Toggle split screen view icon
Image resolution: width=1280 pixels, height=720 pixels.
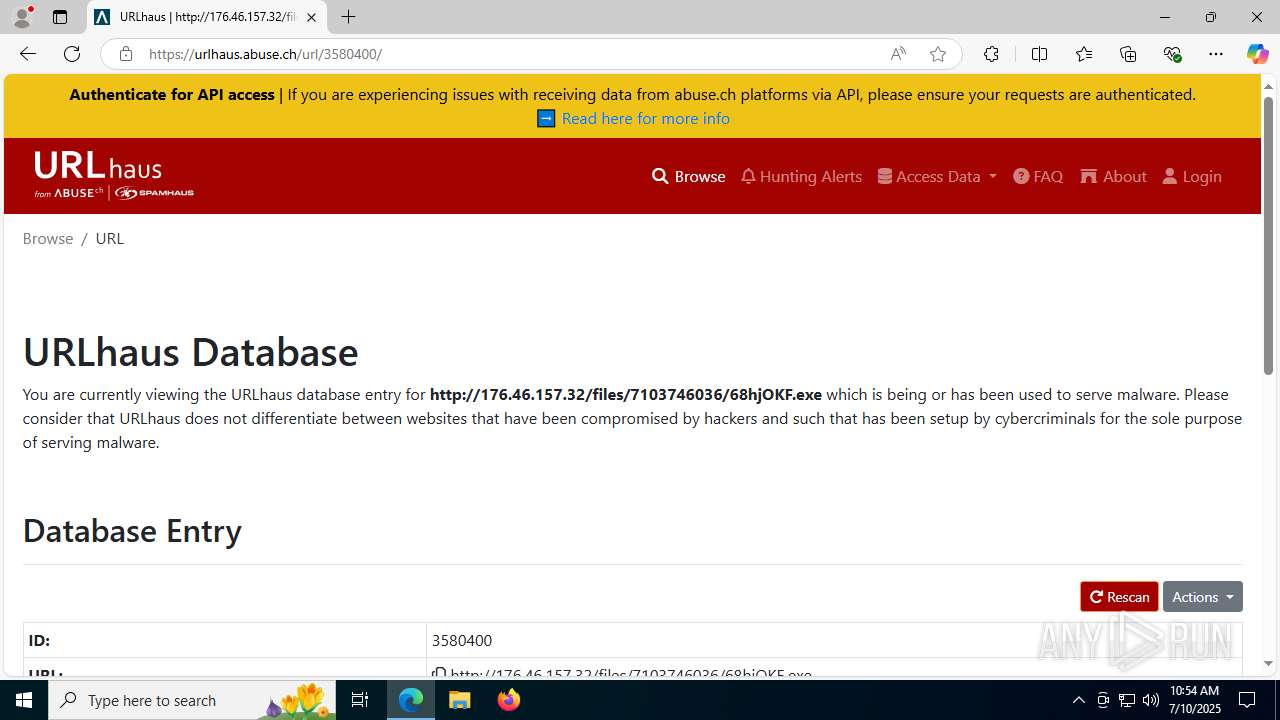(x=1039, y=54)
